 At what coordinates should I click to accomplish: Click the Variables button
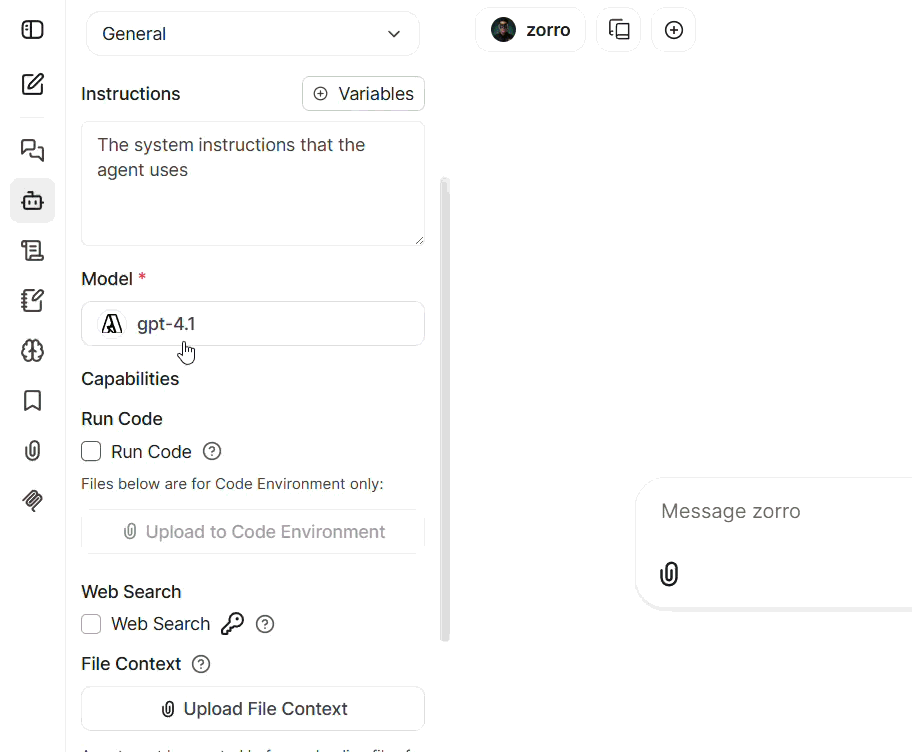click(363, 94)
